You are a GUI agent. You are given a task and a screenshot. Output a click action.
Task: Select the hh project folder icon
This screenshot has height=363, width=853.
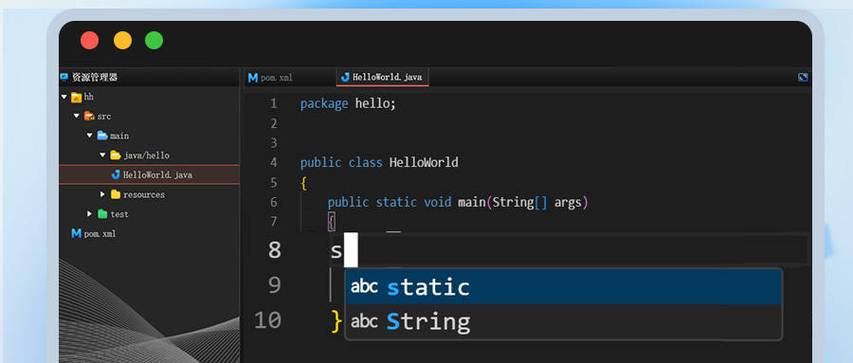(x=76, y=97)
